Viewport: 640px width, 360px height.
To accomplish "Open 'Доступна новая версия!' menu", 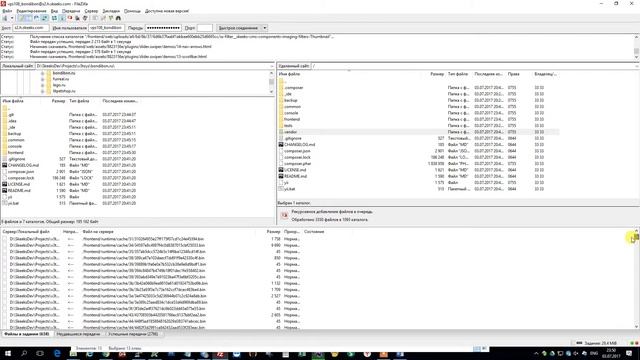I will (x=167, y=11).
